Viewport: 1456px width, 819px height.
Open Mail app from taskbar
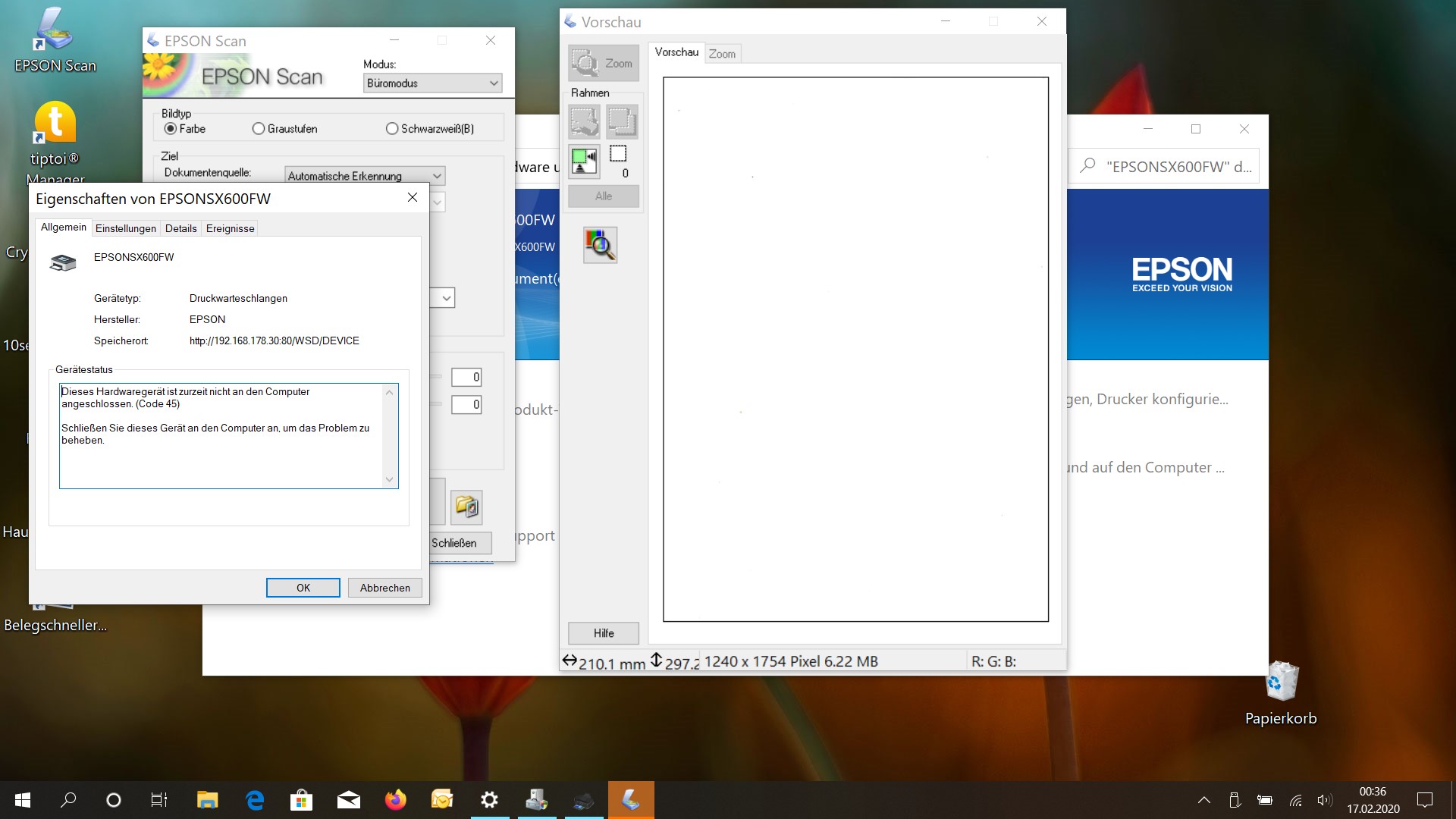click(349, 800)
